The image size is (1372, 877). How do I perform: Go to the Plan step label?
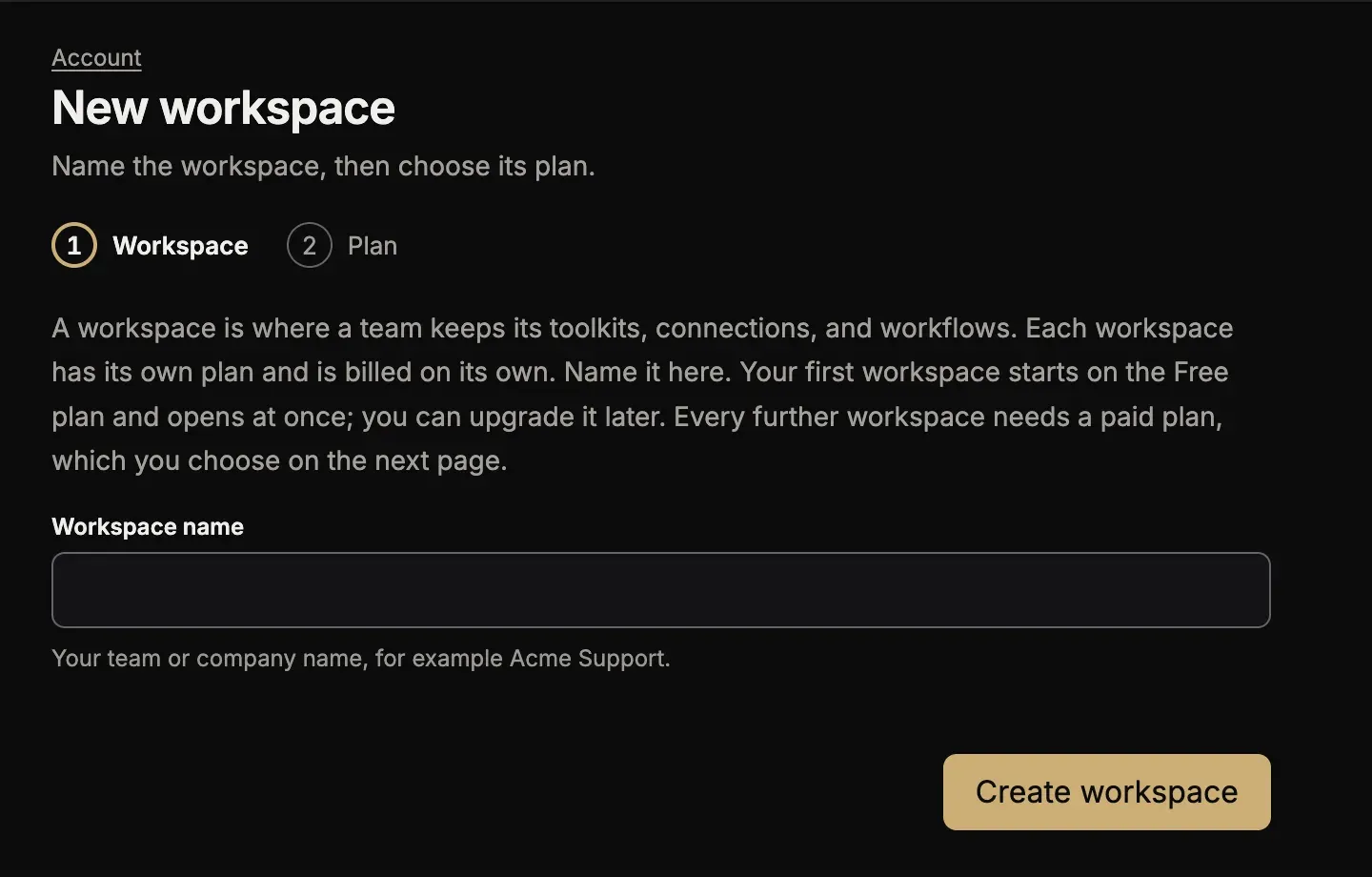coord(373,246)
